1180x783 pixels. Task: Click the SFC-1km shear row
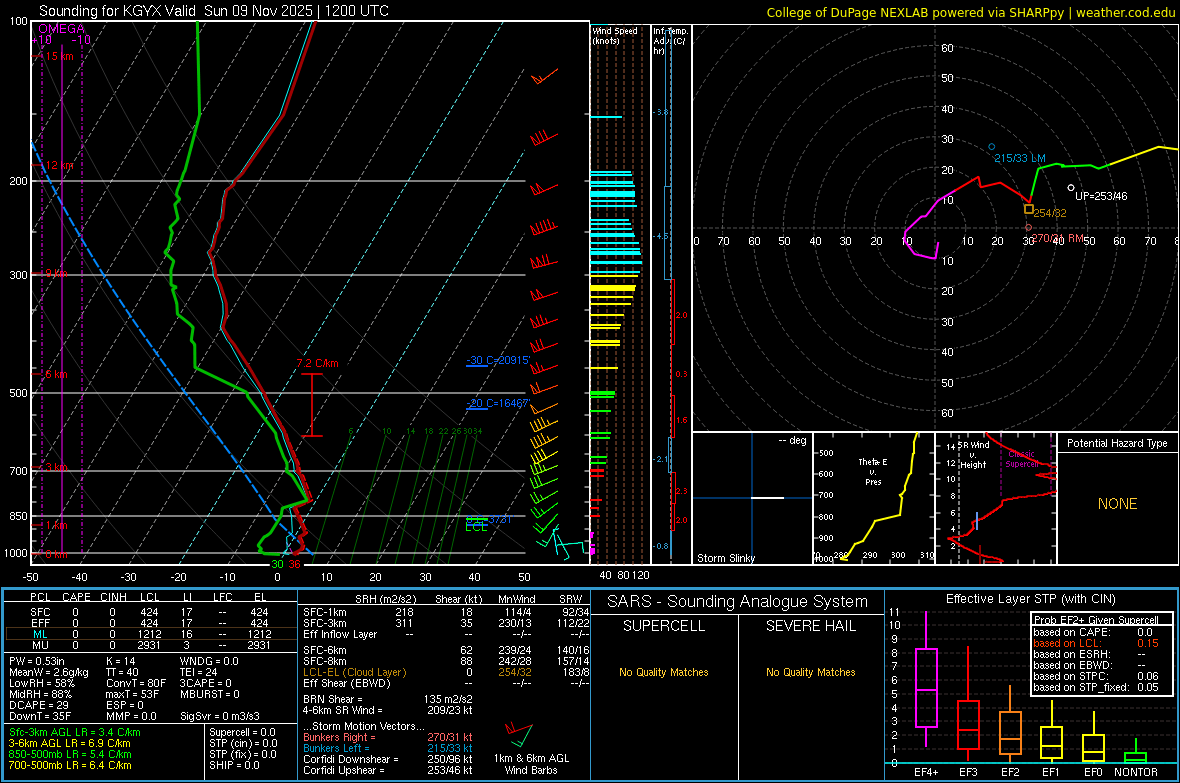tap(446, 612)
